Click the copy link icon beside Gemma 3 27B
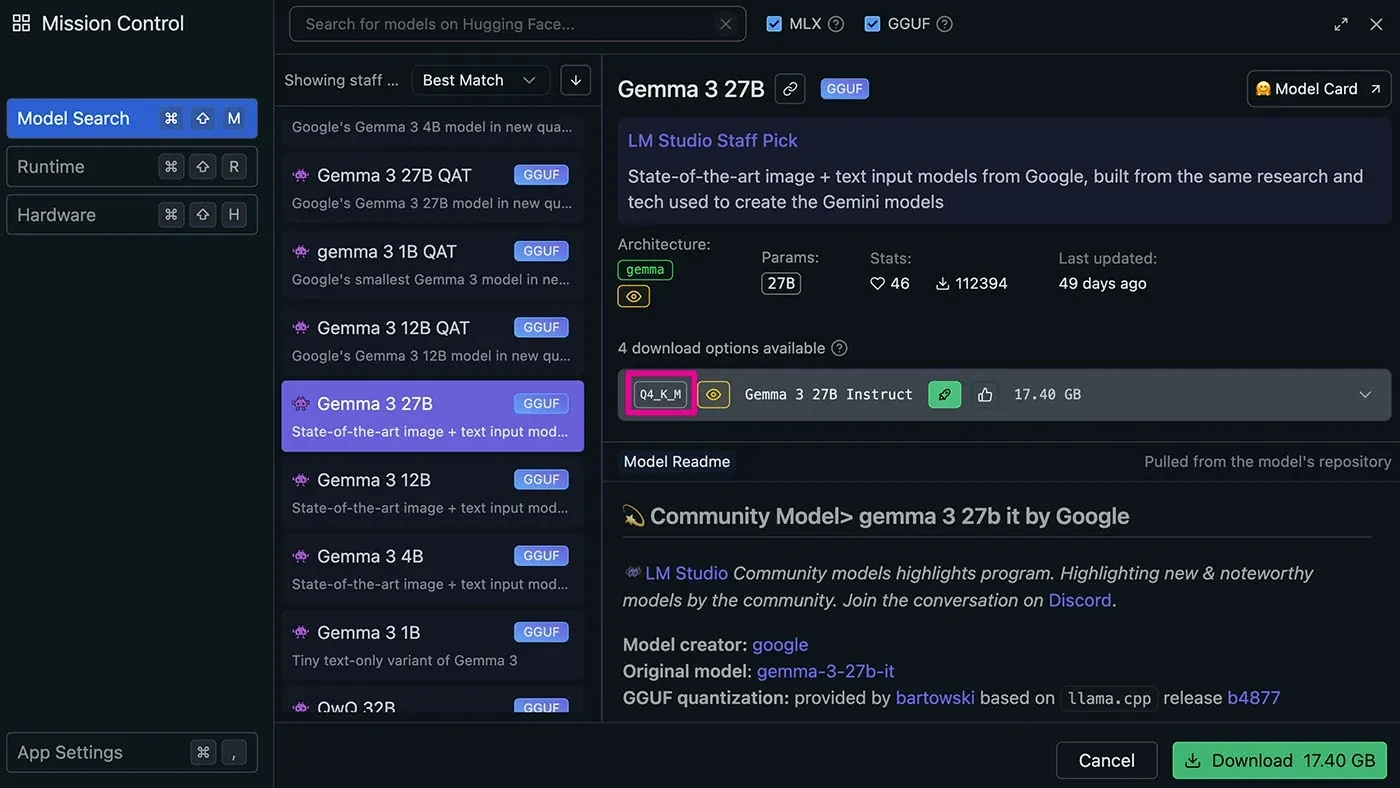Image resolution: width=1400 pixels, height=788 pixels. tap(790, 89)
